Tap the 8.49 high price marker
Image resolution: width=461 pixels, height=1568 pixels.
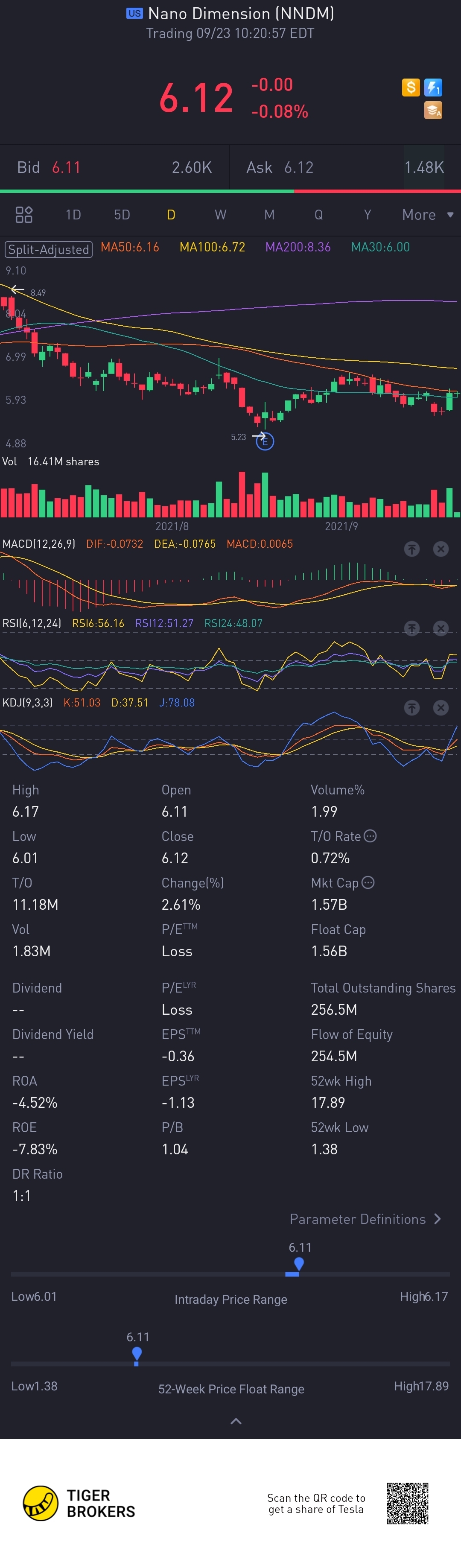[x=38, y=293]
